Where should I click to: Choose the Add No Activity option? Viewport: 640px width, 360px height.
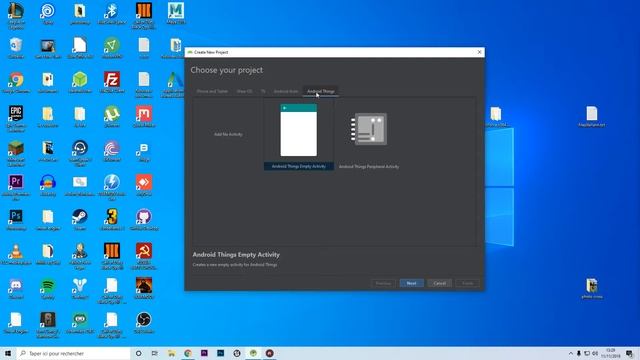[228, 134]
